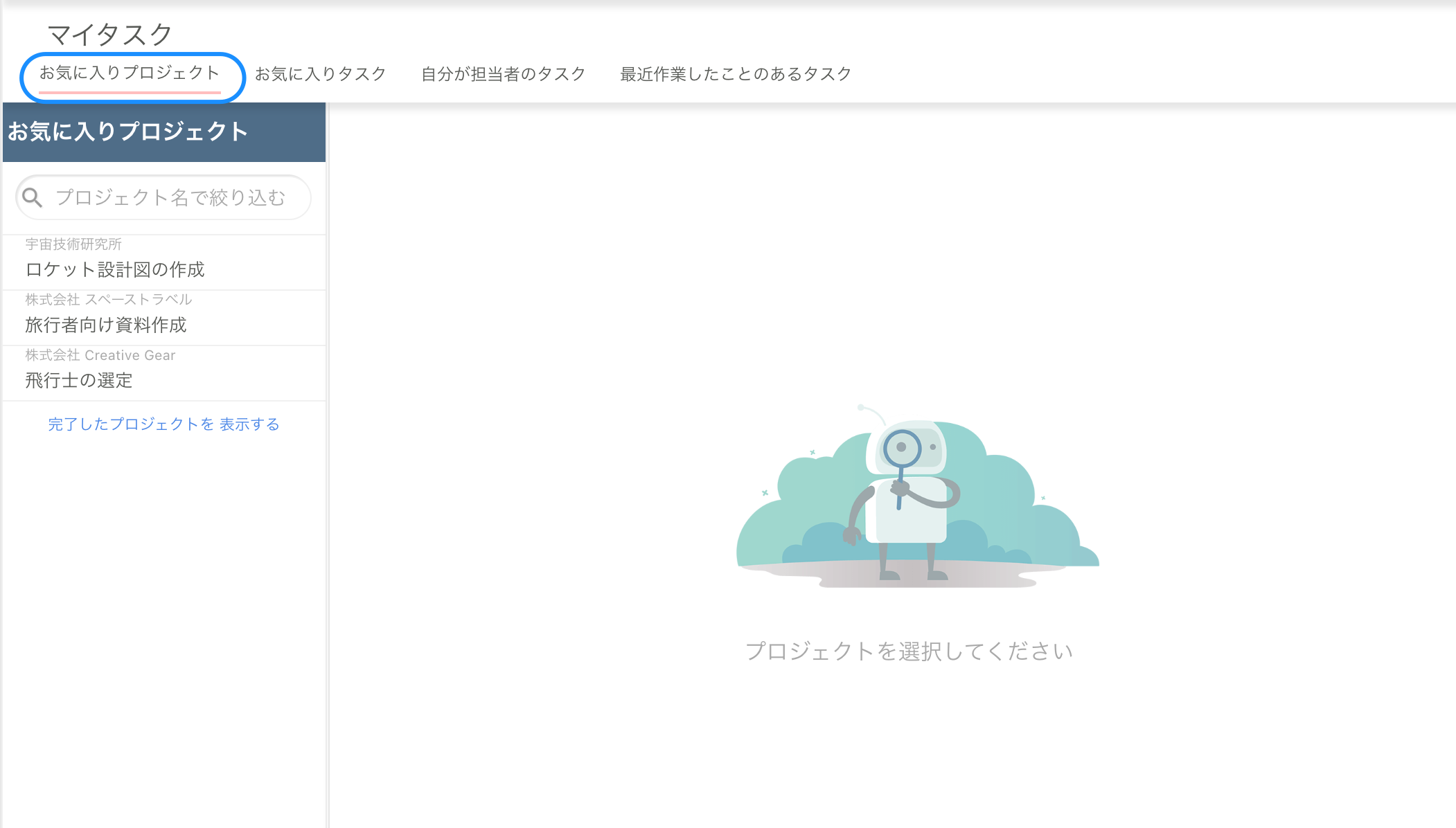
Task: Click 株式会社 スペーストラベル label
Action: point(108,299)
